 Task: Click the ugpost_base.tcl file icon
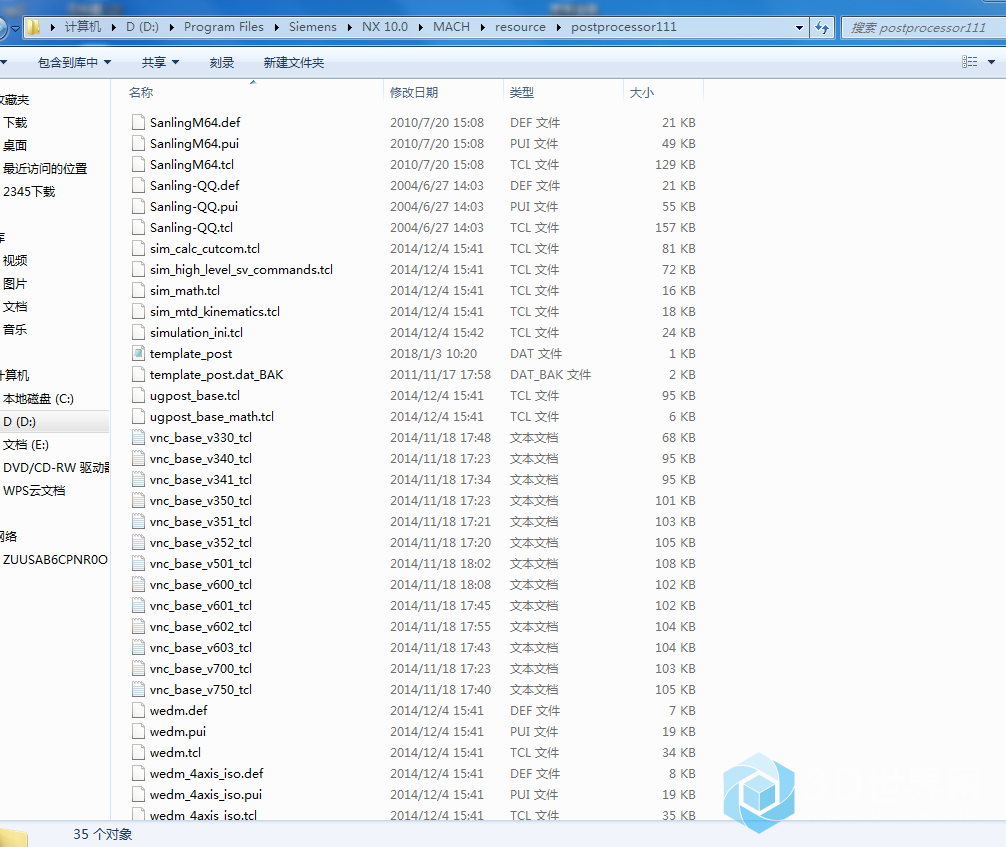point(138,395)
